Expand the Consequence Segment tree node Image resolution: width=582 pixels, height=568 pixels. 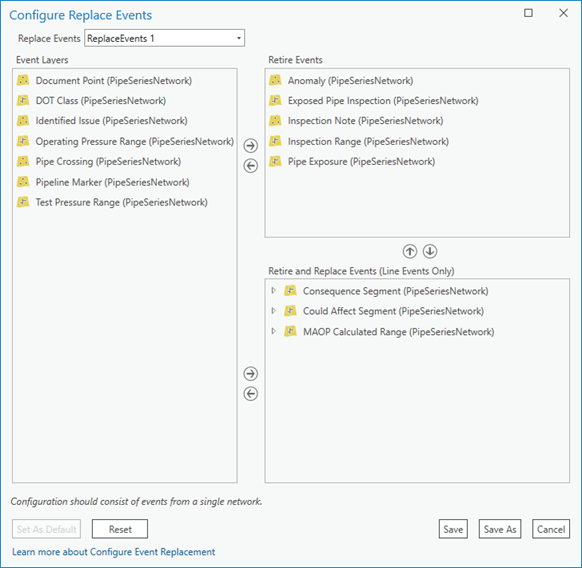tap(274, 291)
